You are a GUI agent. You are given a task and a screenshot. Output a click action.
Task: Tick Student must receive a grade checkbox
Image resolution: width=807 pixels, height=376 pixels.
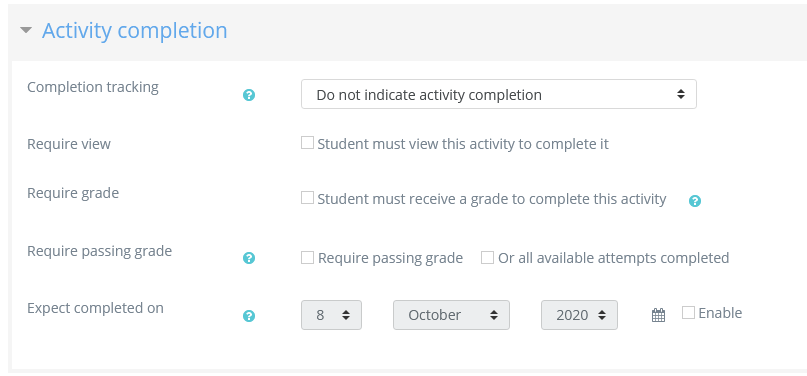click(307, 198)
